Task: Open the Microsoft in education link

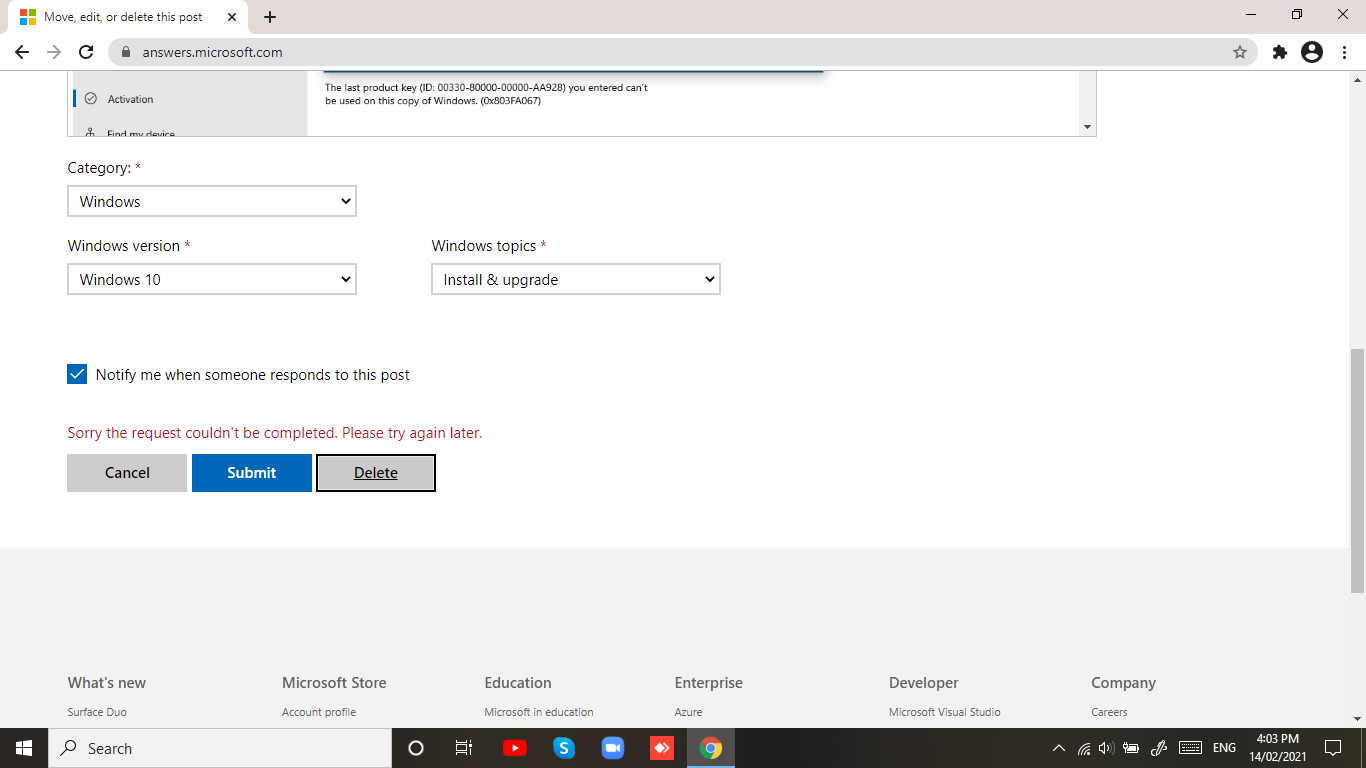Action: tap(539, 712)
